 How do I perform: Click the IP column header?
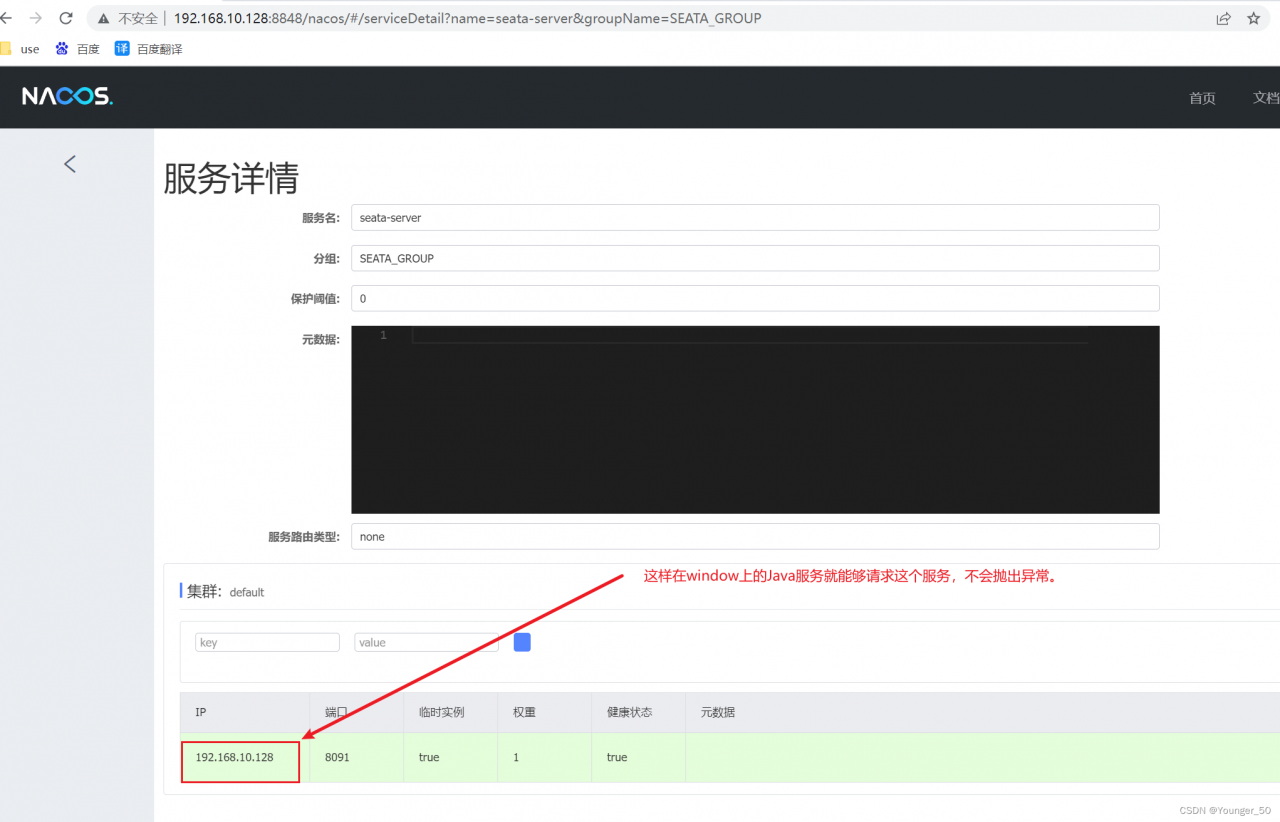pyautogui.click(x=245, y=712)
